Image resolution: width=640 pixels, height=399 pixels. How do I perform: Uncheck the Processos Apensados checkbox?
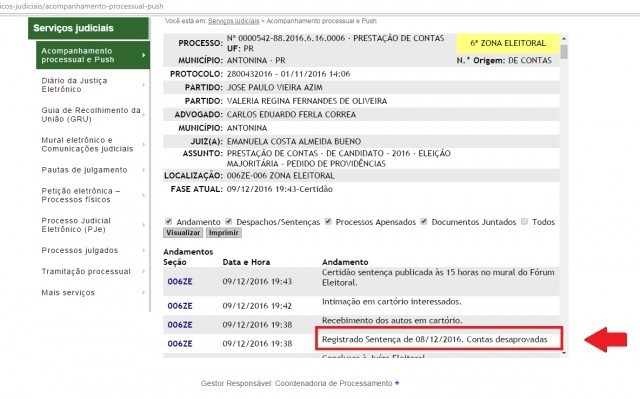pyautogui.click(x=328, y=221)
